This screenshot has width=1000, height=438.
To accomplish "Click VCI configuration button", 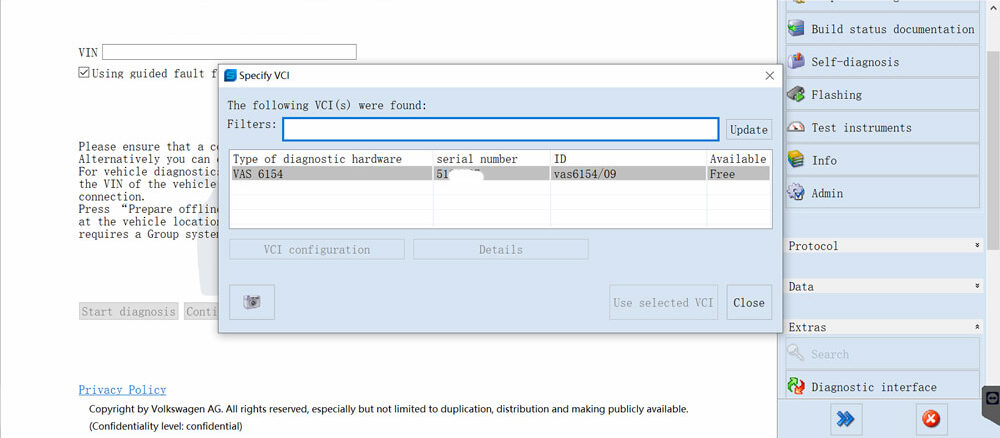I will pos(317,249).
